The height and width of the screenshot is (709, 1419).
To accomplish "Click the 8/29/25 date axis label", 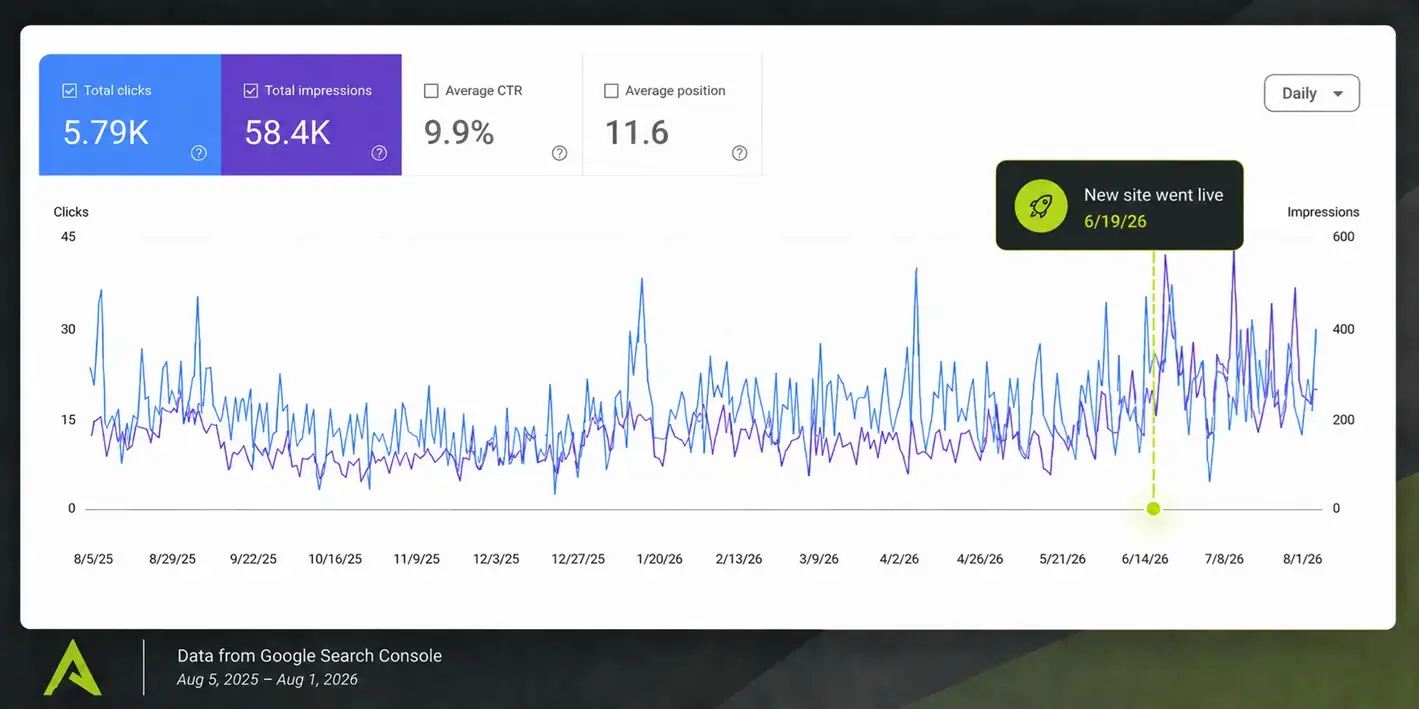I will point(172,559).
